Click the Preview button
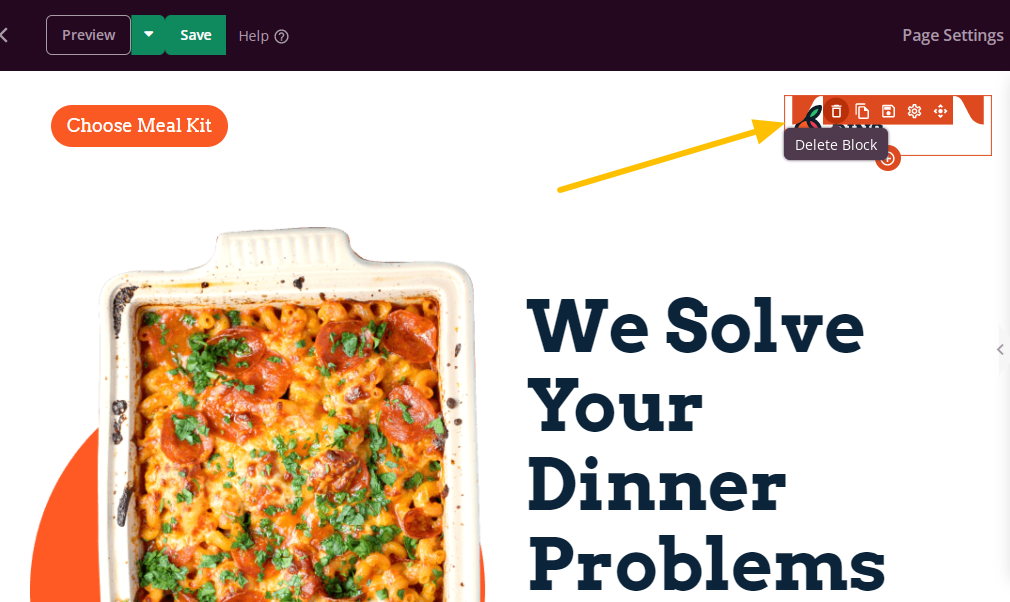Screen dimensions: 1010x602 tap(88, 35)
